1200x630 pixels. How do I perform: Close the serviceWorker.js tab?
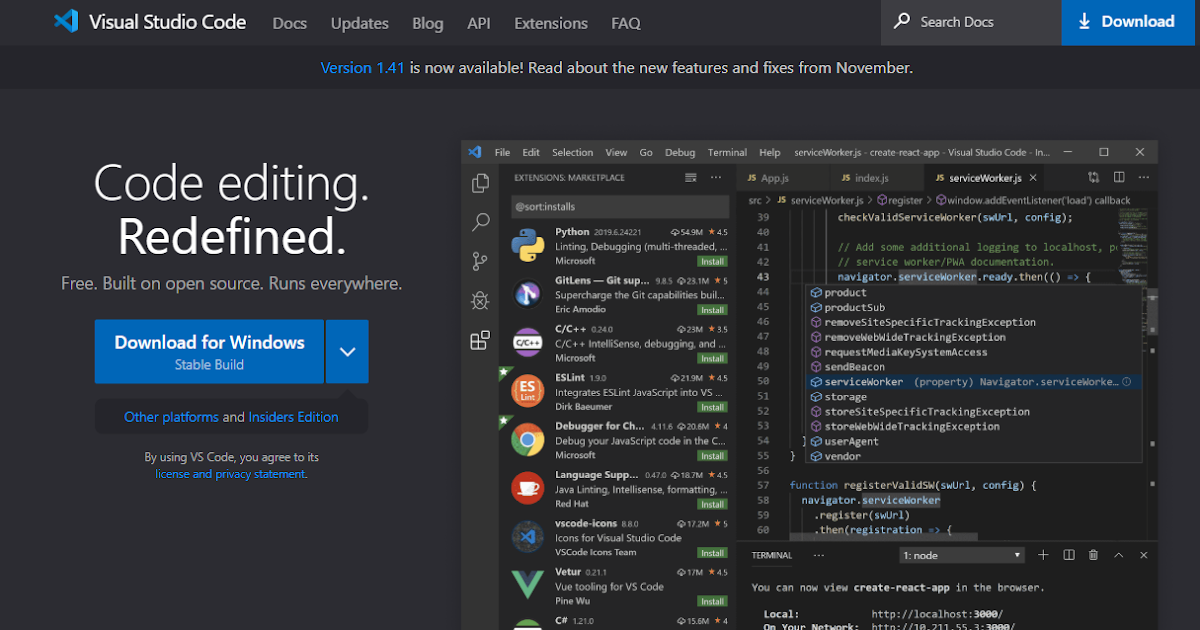(1032, 177)
